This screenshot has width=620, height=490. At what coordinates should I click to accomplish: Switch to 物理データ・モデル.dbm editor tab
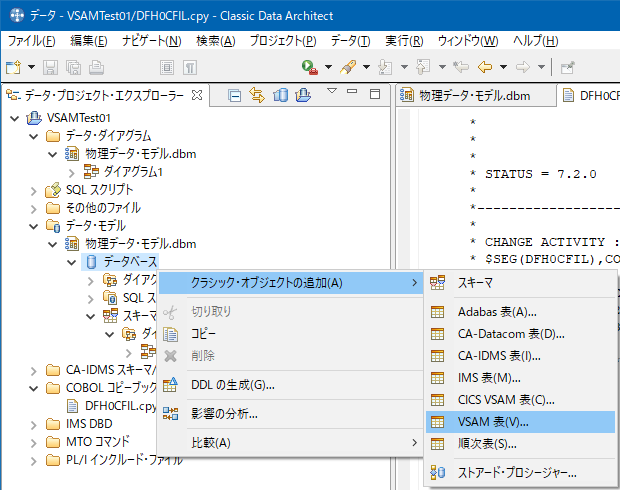[x=474, y=96]
